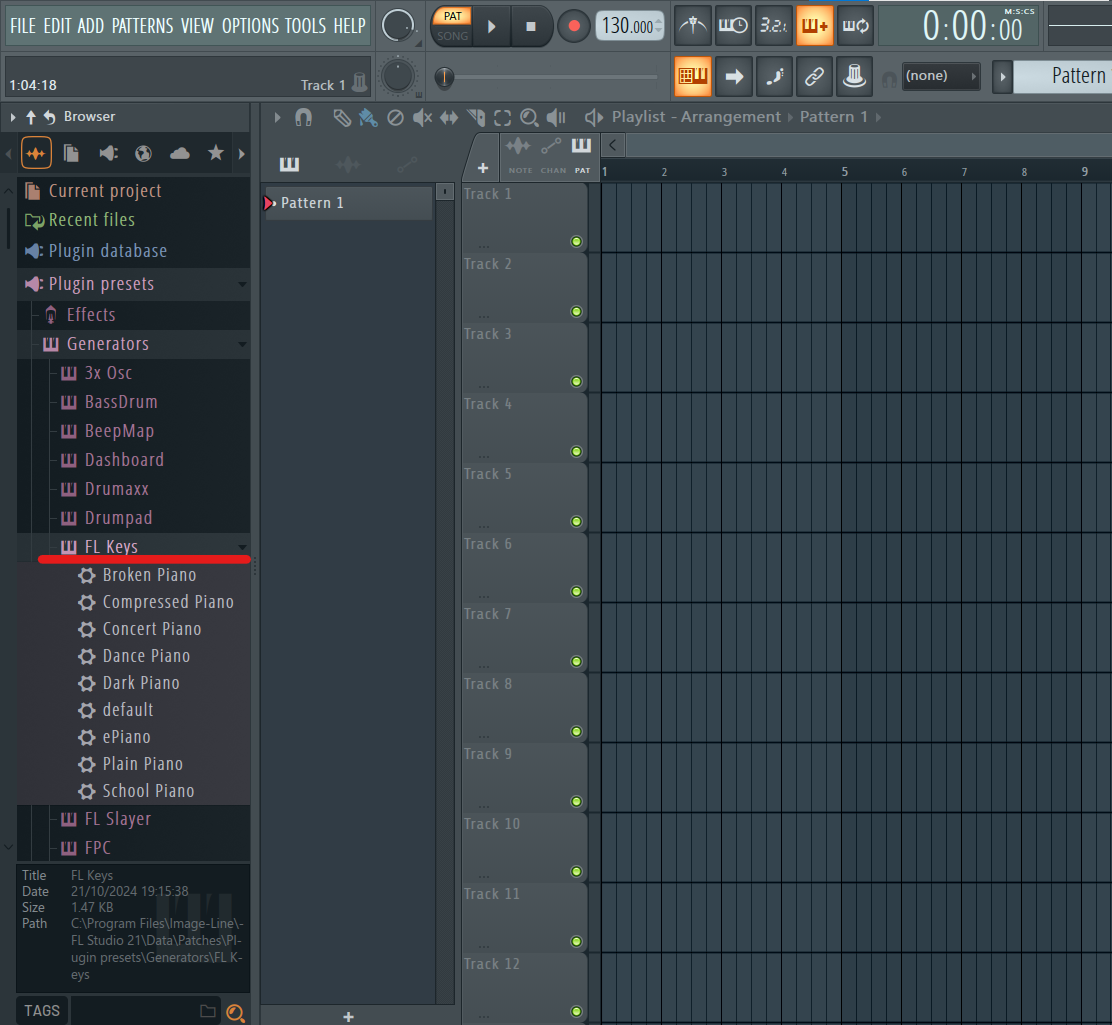Open the TOOLS menu
The image size is (1112, 1025).
(x=306, y=26)
